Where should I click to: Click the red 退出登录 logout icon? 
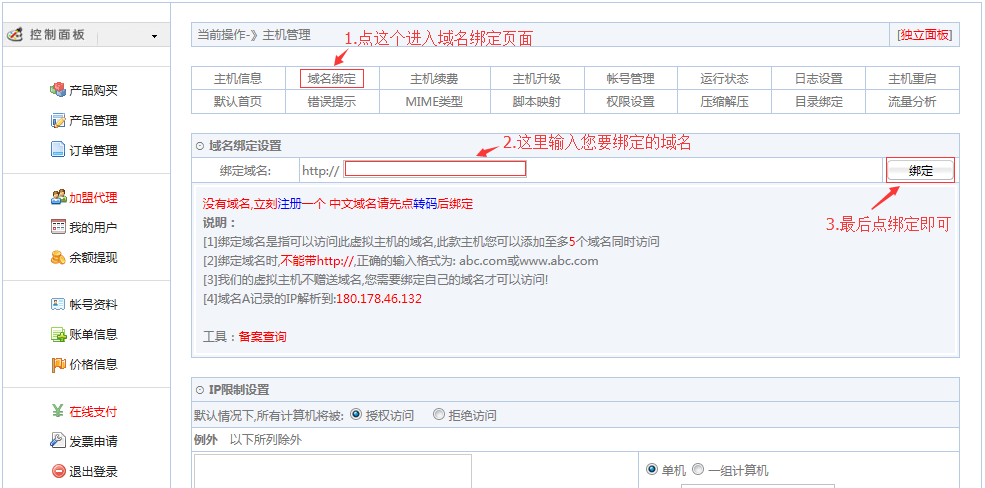[x=58, y=471]
